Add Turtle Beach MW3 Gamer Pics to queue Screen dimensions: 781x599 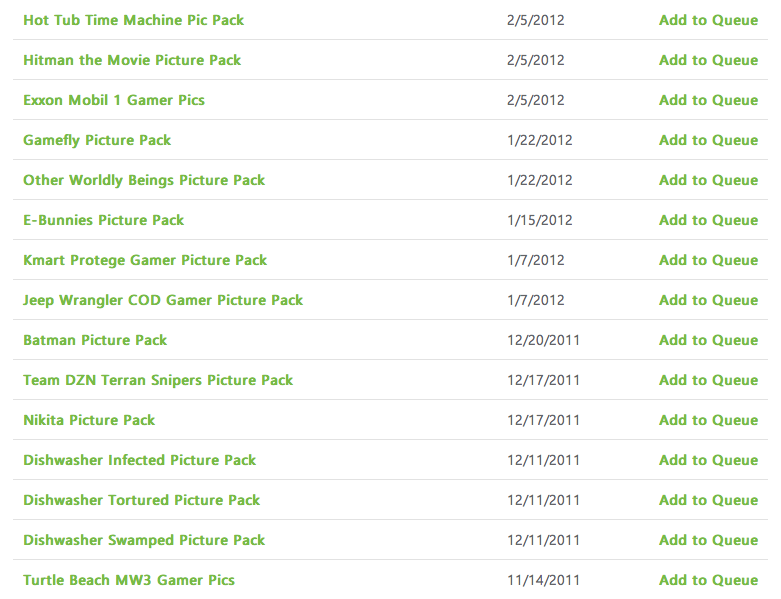click(708, 580)
